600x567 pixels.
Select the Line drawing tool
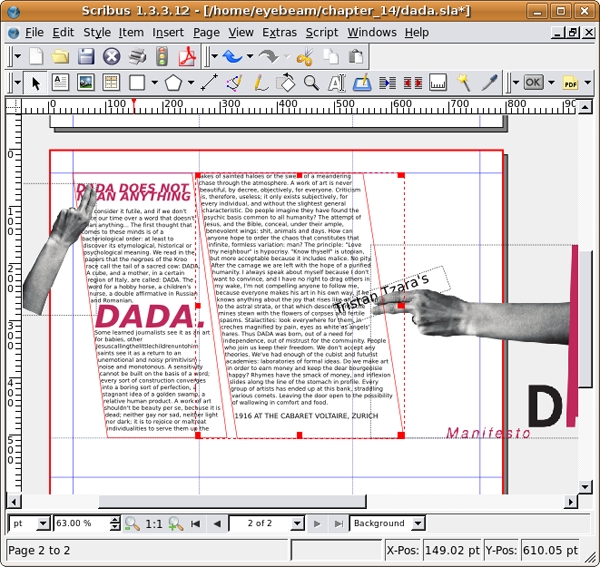point(209,83)
